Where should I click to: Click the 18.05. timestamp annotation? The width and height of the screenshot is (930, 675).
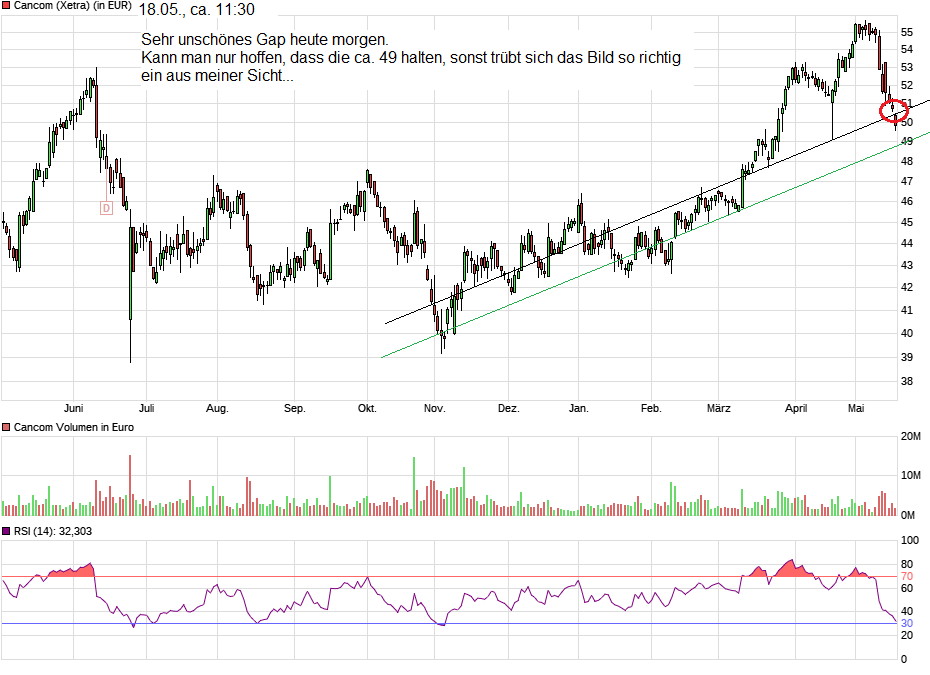point(196,10)
